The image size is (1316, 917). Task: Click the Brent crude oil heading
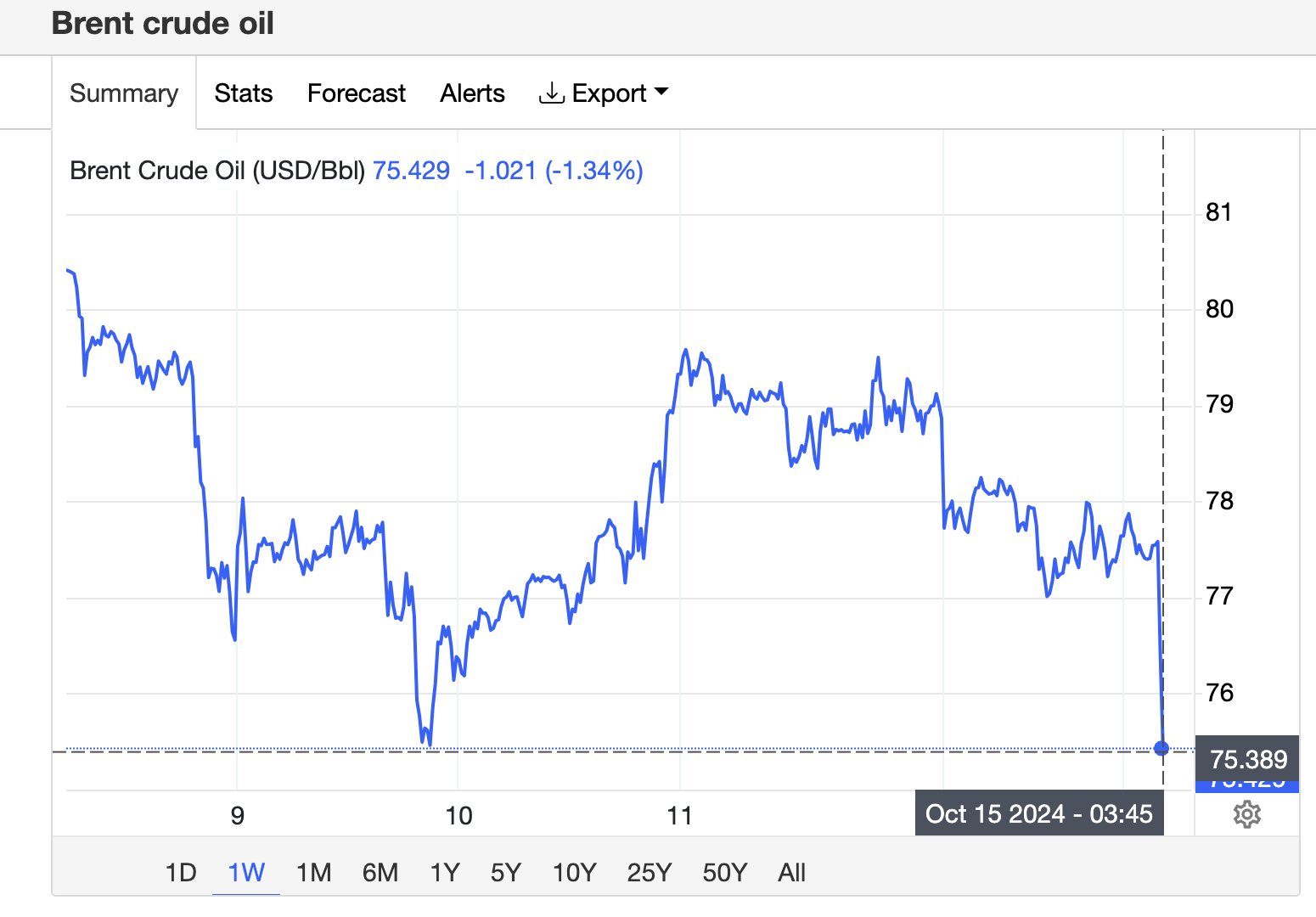pos(163,23)
